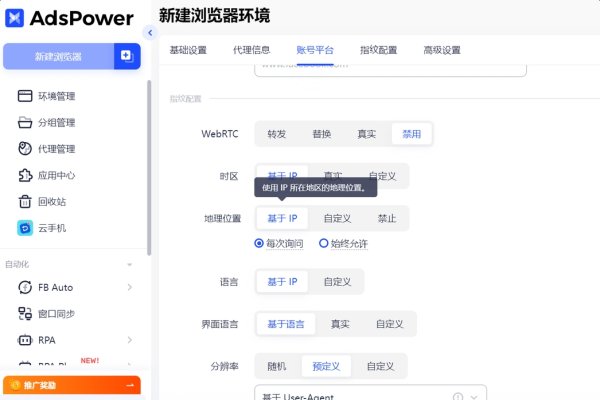The height and width of the screenshot is (400, 600).
Task: Click the 窗口同步 label
Action: [x=56, y=314]
